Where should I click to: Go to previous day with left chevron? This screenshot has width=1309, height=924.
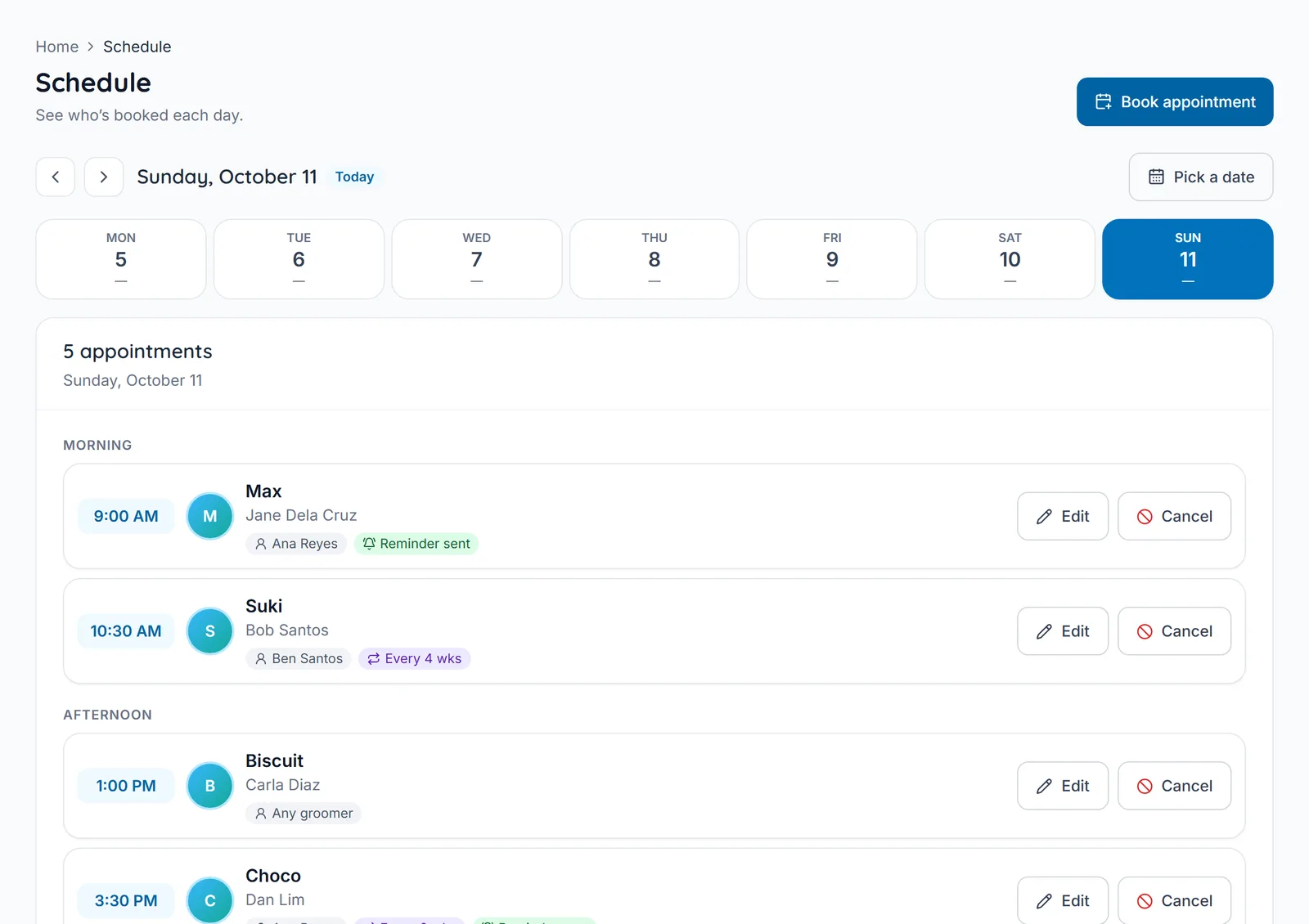(x=56, y=177)
